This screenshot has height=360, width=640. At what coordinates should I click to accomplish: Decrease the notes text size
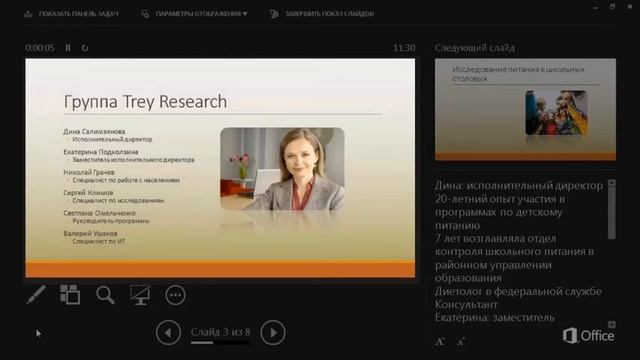click(461, 342)
